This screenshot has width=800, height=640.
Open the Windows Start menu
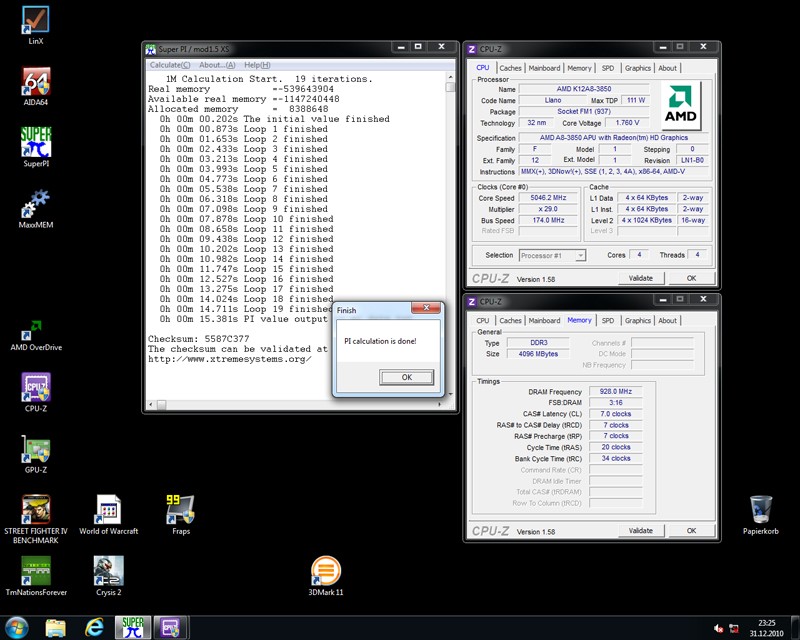(16, 628)
